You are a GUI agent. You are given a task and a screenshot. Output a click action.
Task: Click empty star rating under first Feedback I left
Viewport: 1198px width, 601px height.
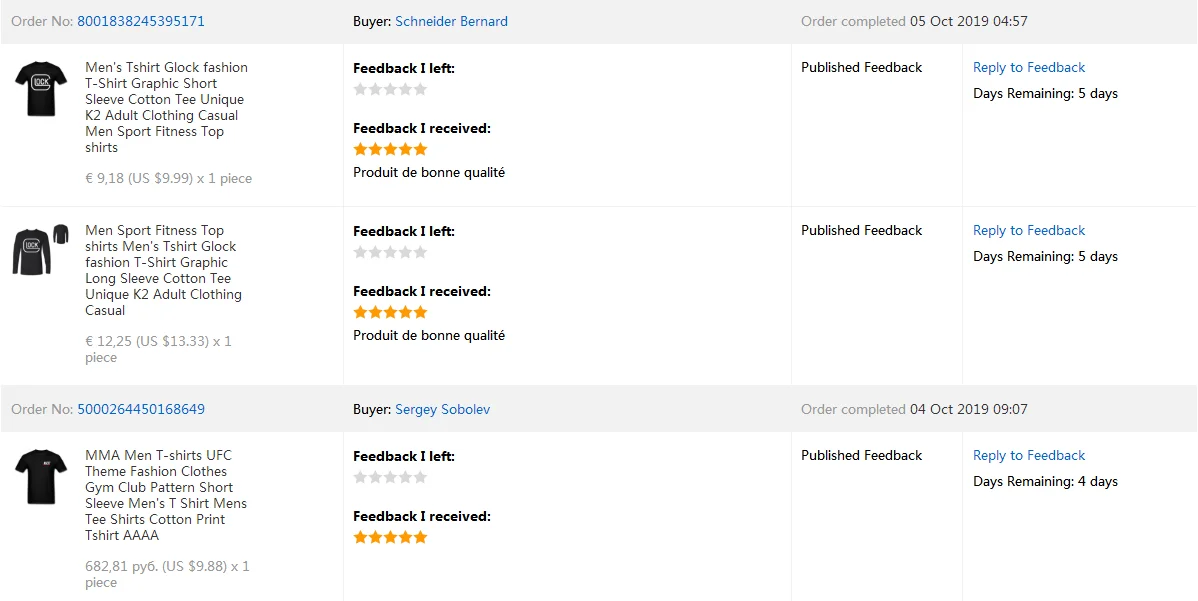click(x=390, y=89)
